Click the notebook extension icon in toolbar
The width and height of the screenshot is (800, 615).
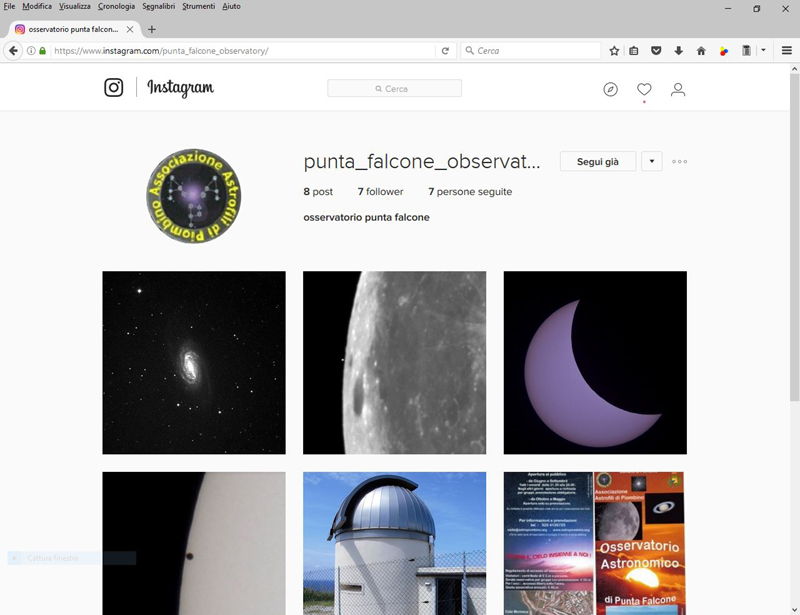pos(746,51)
